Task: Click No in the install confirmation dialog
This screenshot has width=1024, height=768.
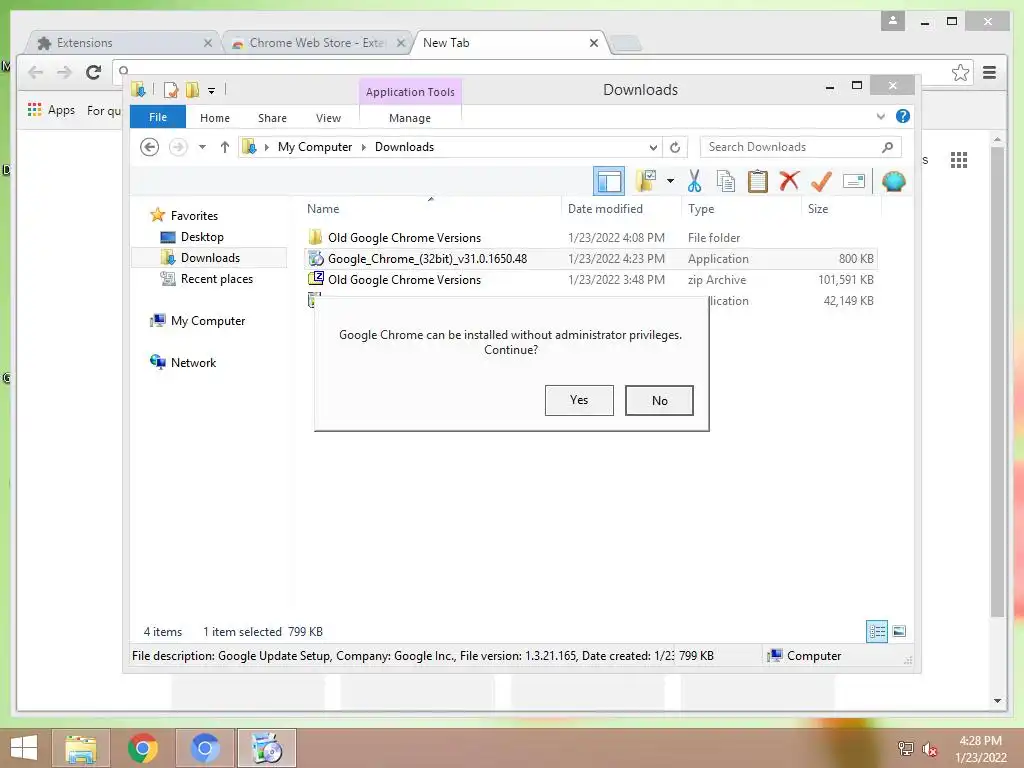Action: pyautogui.click(x=659, y=400)
